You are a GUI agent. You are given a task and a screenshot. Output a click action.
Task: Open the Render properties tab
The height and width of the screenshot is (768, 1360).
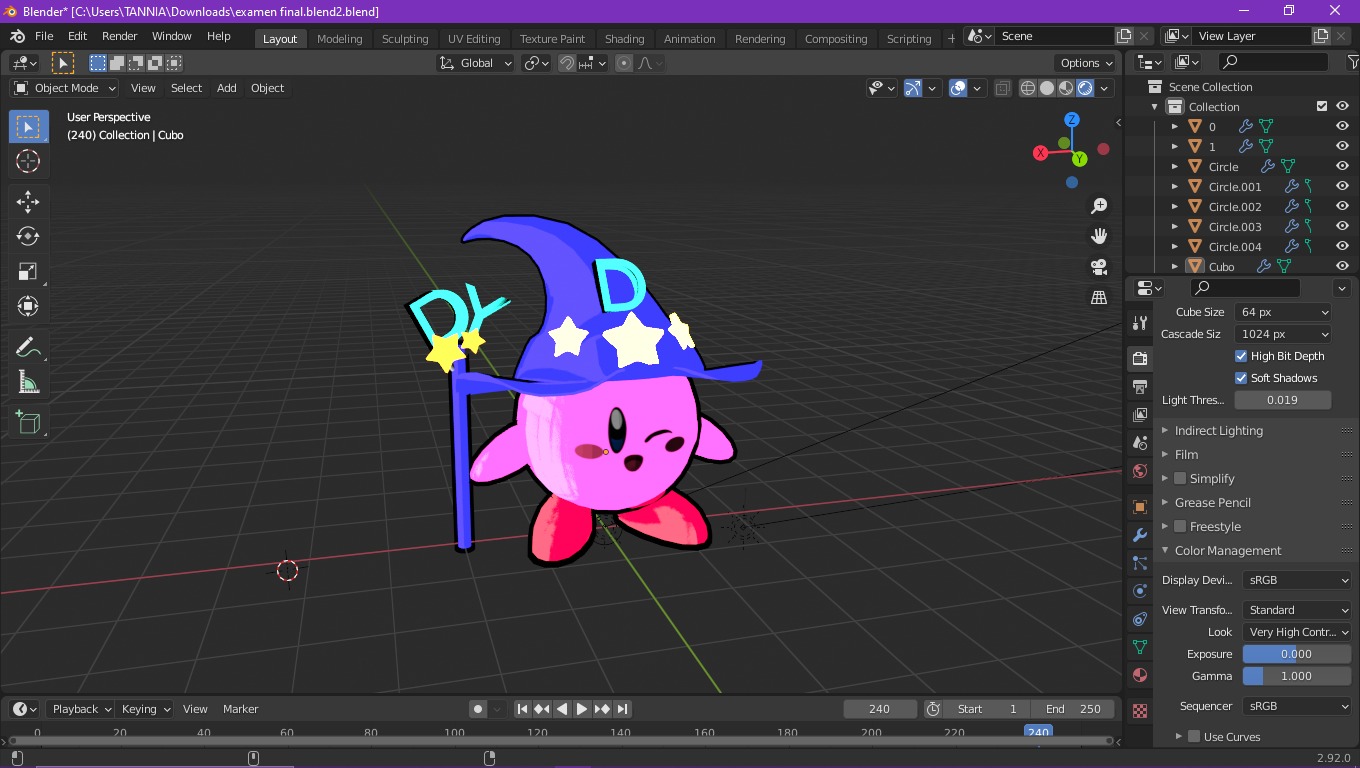[1139, 358]
